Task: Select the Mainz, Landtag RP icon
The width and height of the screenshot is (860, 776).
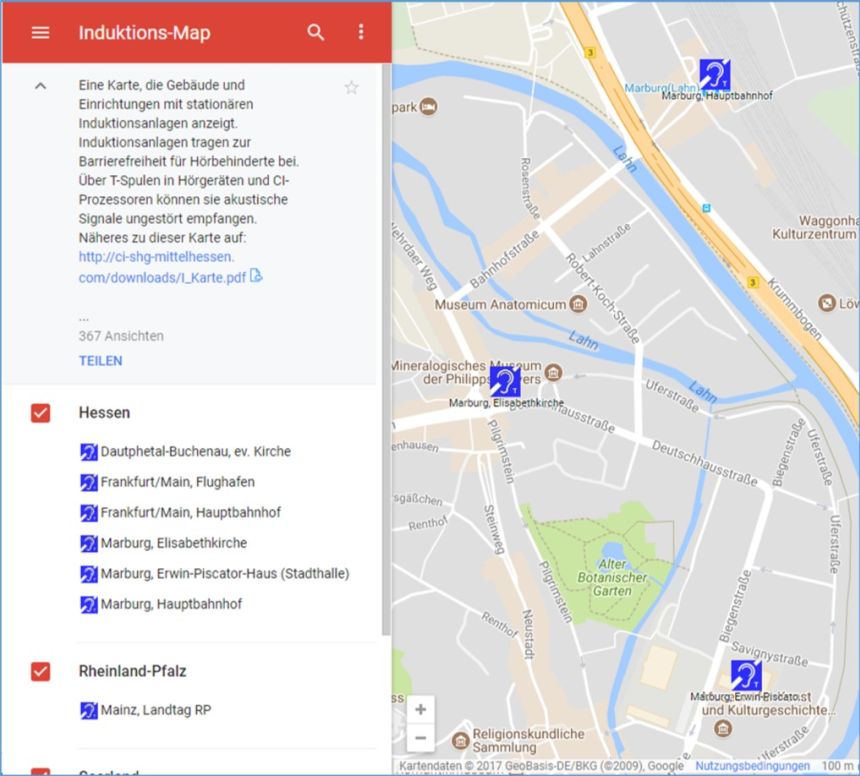Action: pyautogui.click(x=88, y=710)
